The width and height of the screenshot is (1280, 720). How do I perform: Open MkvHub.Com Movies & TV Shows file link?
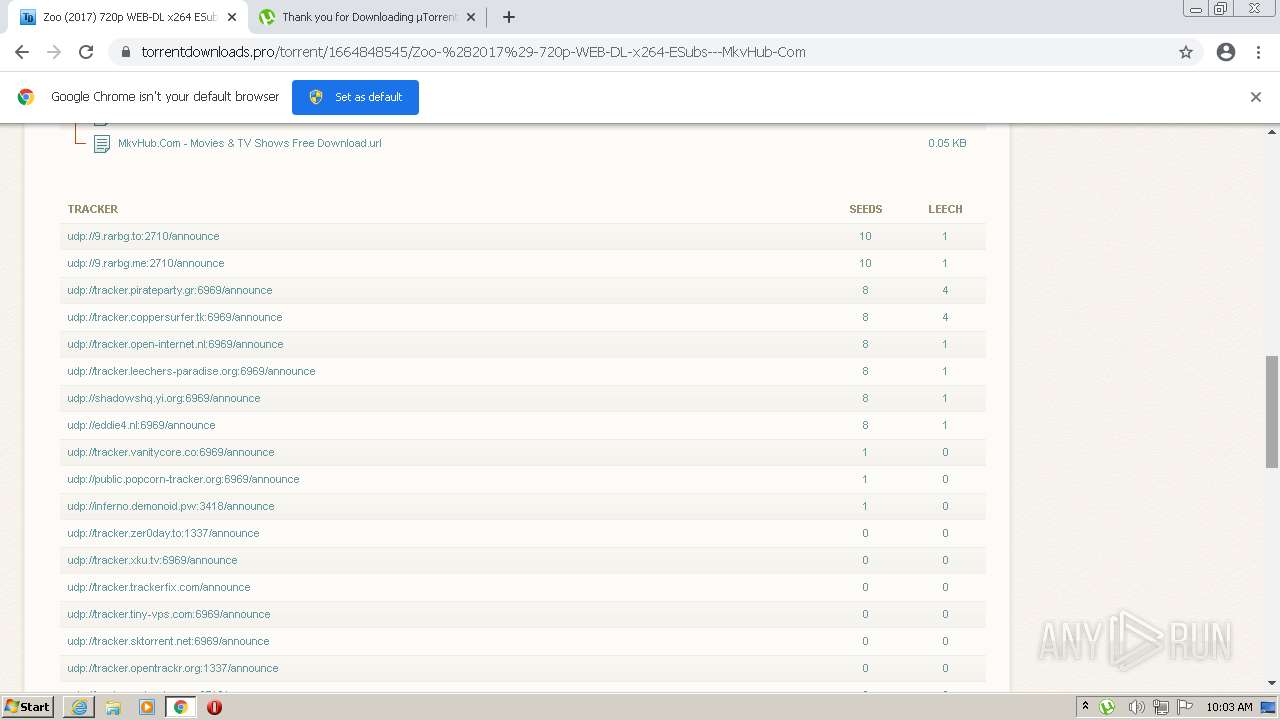tap(250, 143)
